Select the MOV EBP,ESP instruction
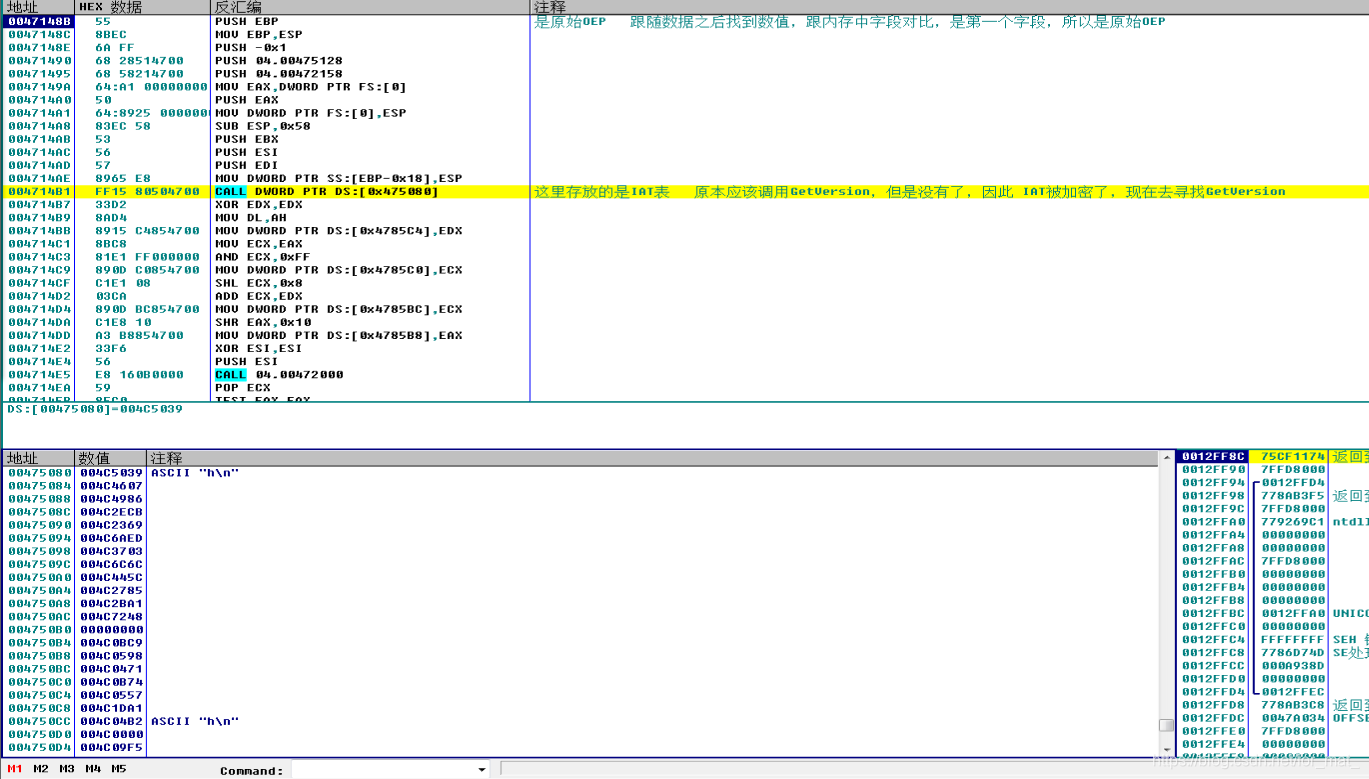The image size is (1369, 779). [x=259, y=34]
